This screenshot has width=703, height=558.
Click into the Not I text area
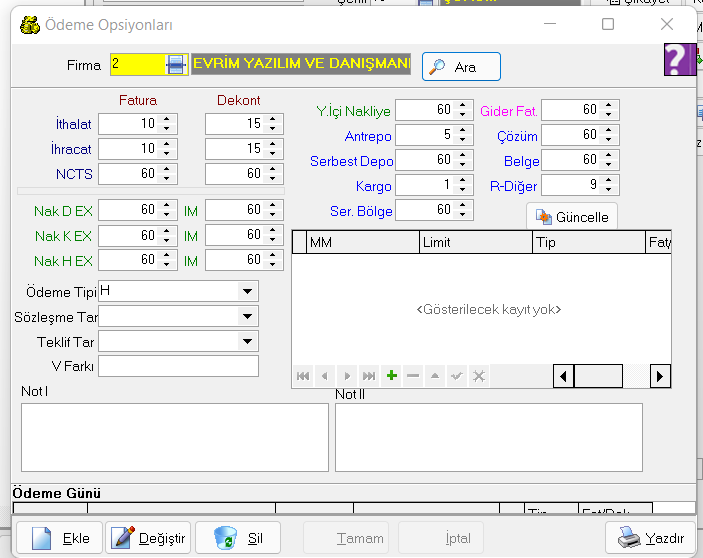pos(175,437)
